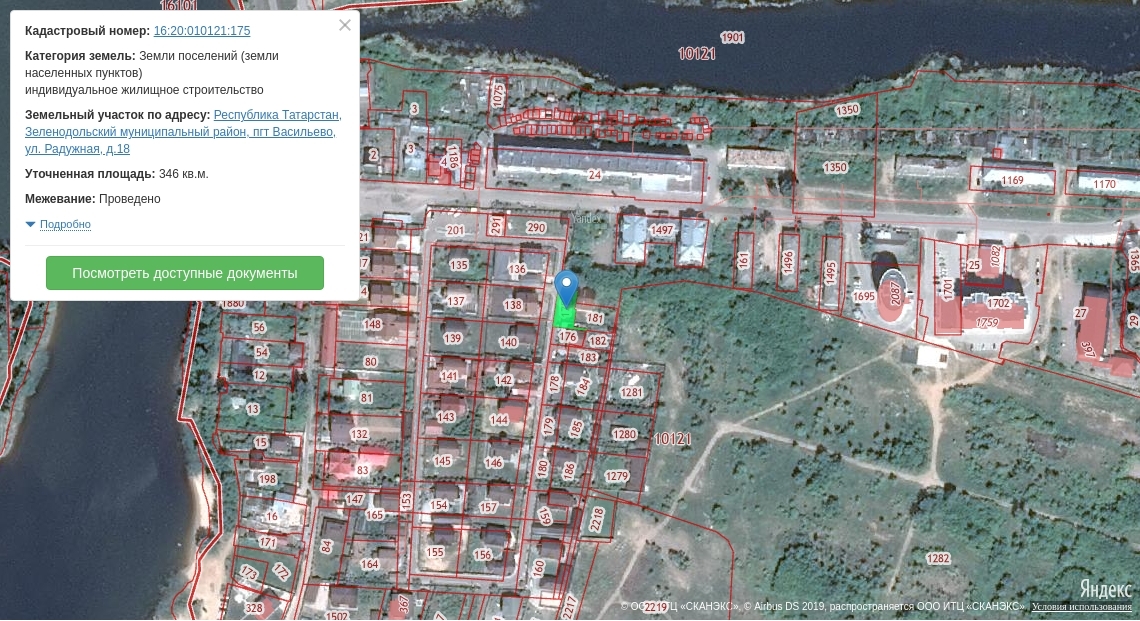Click parcel label 1759
Viewport: 1140px width, 621px height.
[x=987, y=322]
